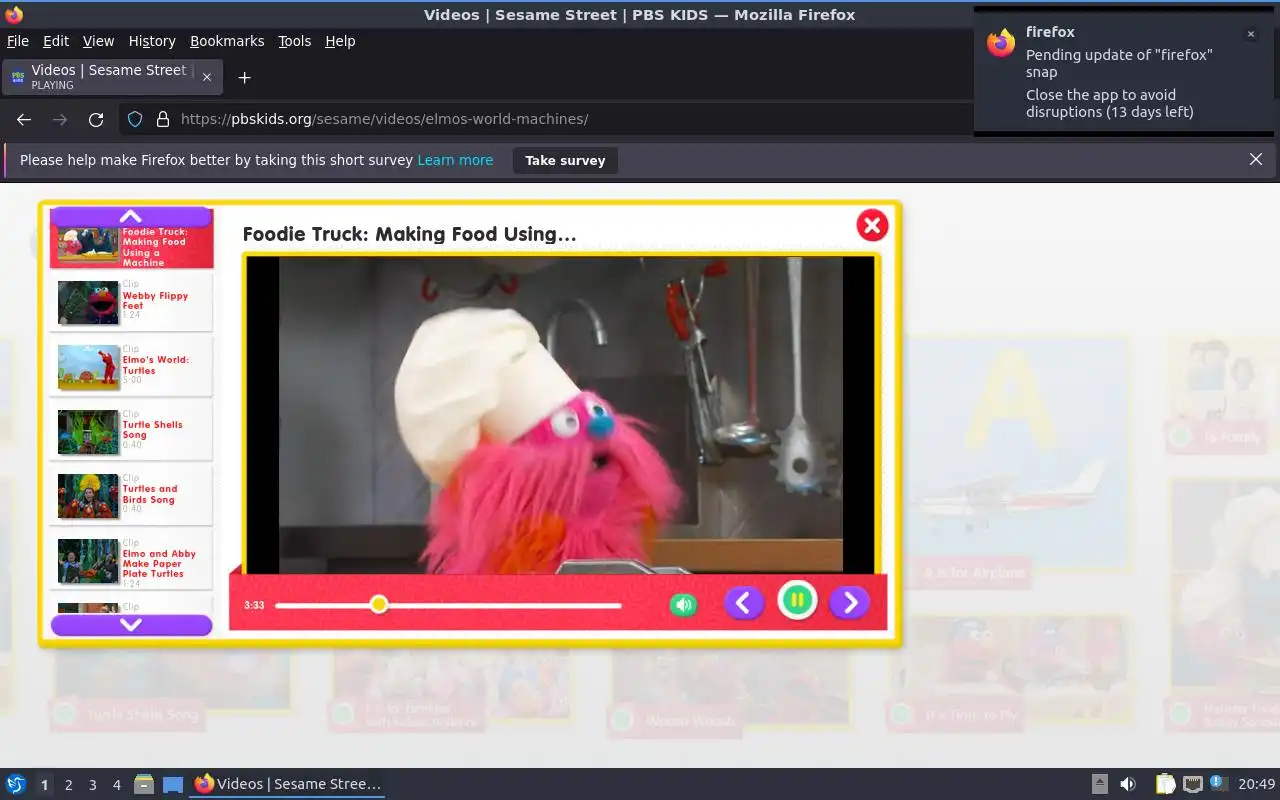Click the Take survey button
Screen dimensions: 1280x800
coord(565,160)
